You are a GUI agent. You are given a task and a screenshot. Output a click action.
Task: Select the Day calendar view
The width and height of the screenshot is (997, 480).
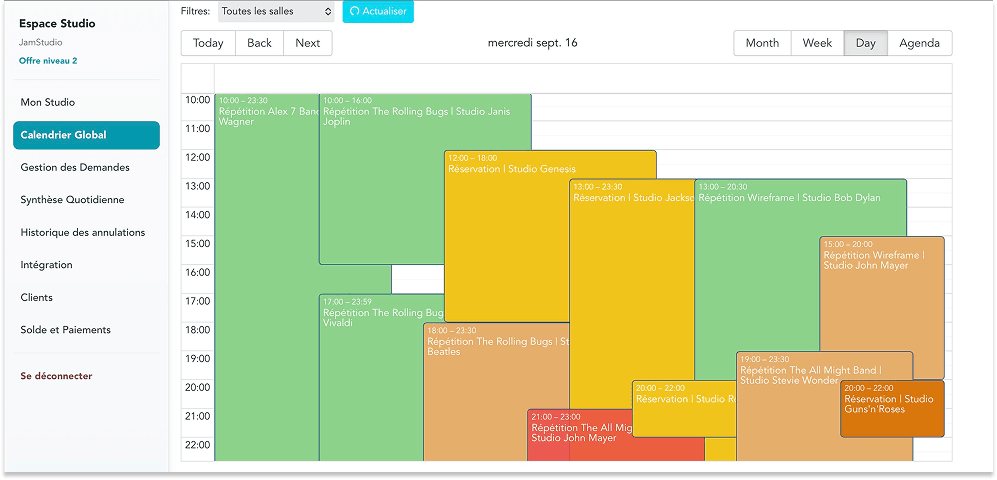click(x=865, y=43)
